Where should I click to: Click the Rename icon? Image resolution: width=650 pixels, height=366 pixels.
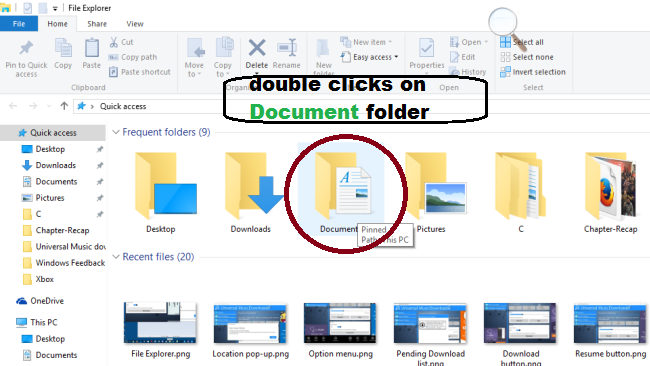(287, 48)
